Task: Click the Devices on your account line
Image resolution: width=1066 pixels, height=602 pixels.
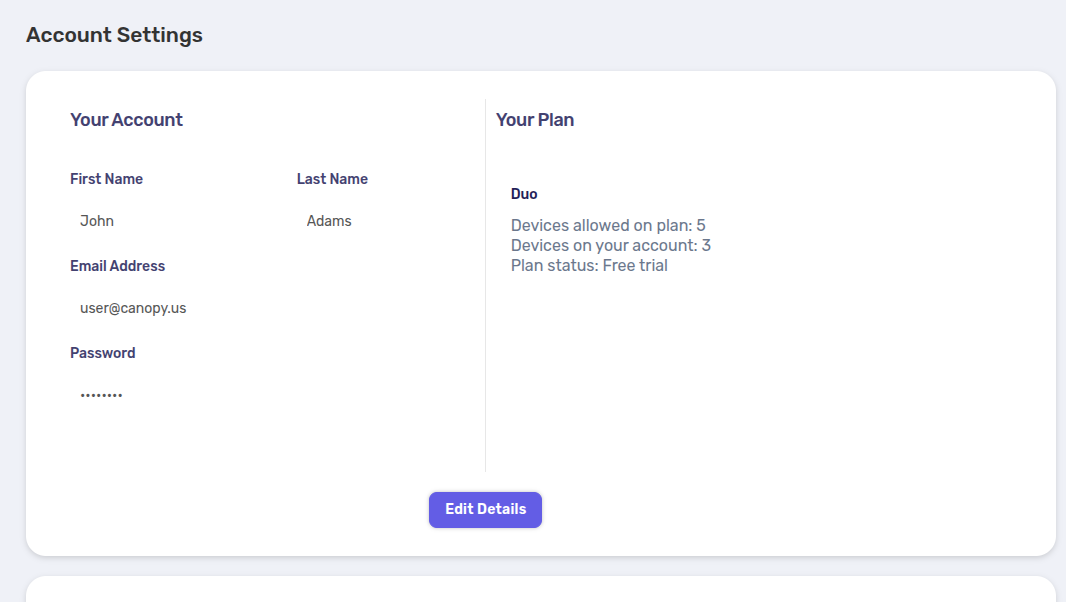Action: coord(611,246)
